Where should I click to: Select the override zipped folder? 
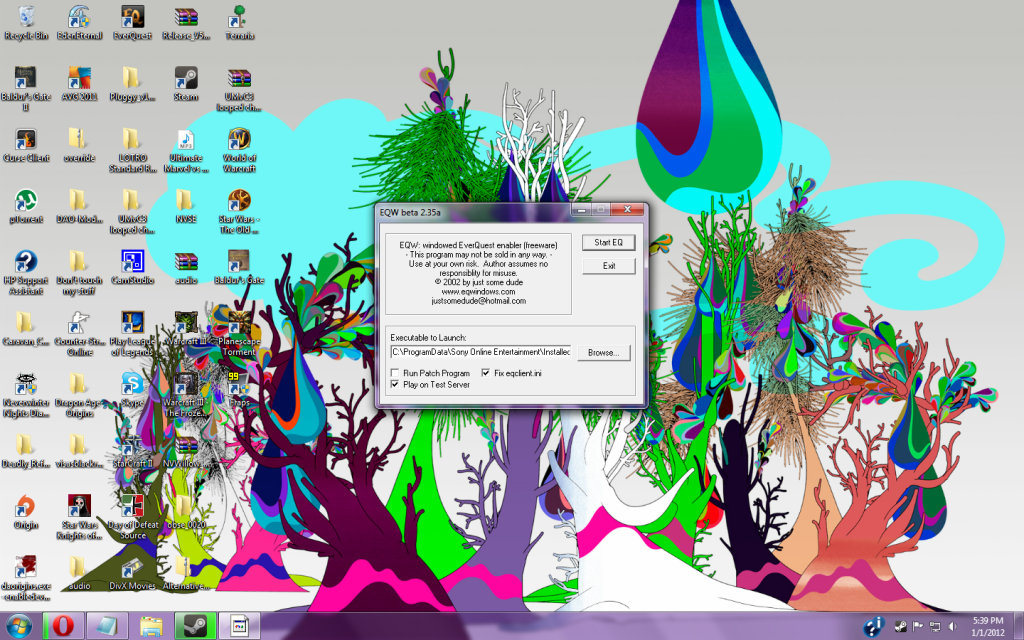pos(79,146)
